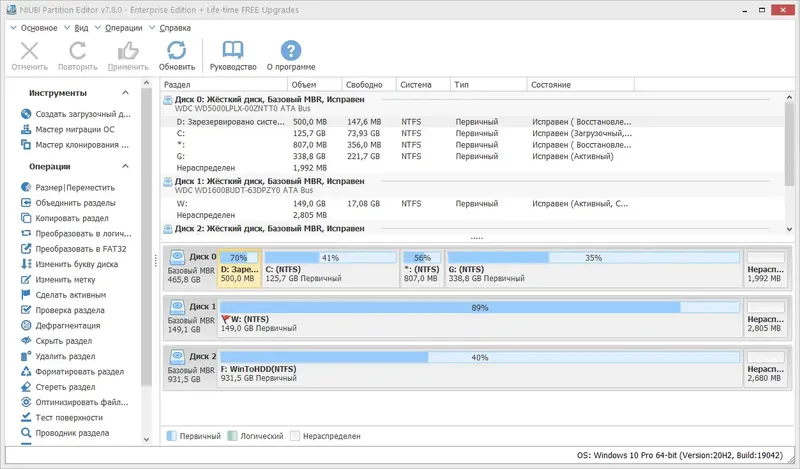
Task: Choose Форматировать раздел operation
Action: pyautogui.click(x=72, y=372)
